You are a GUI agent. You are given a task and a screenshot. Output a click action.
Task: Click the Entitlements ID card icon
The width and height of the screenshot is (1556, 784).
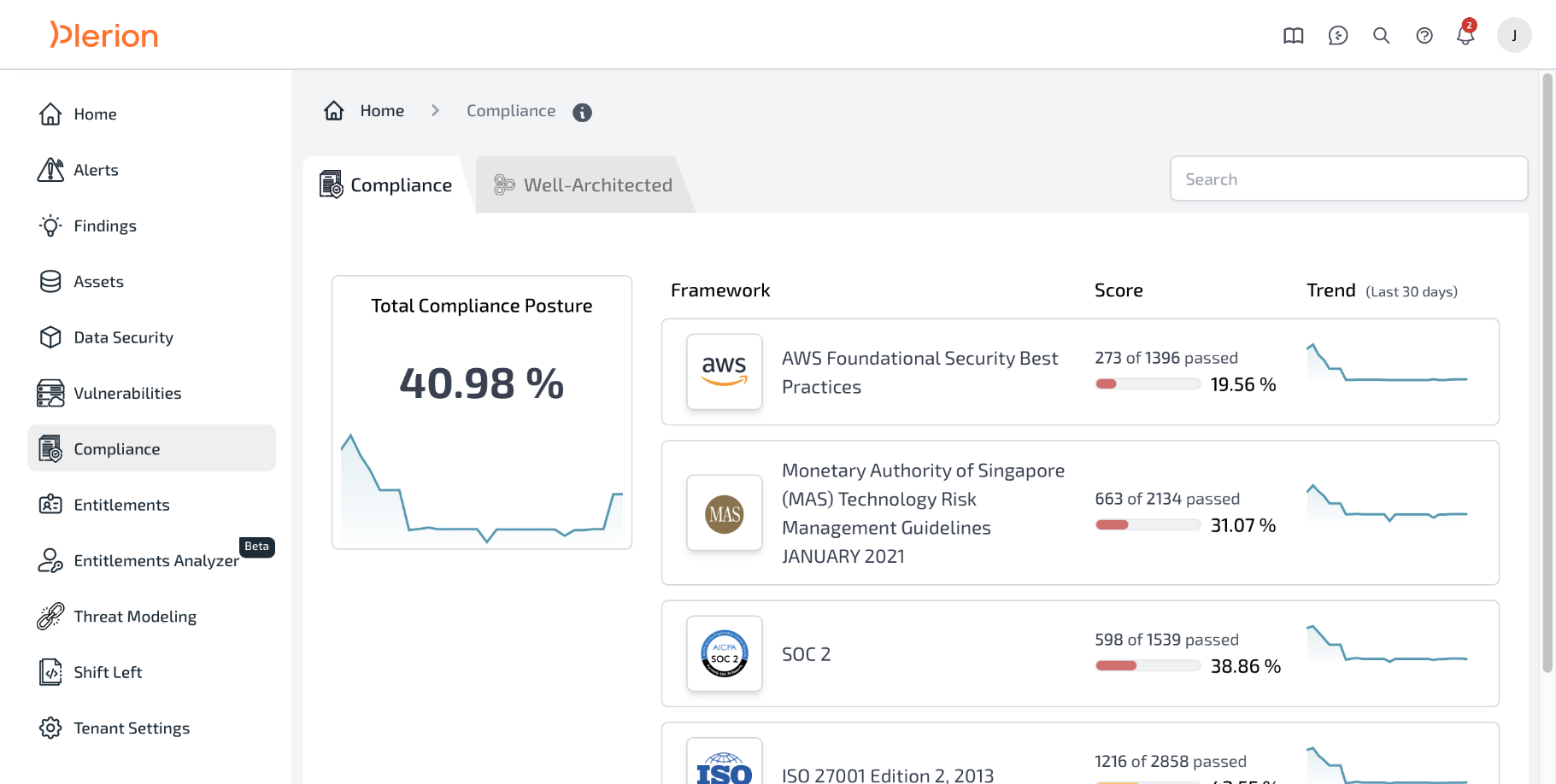click(x=50, y=505)
